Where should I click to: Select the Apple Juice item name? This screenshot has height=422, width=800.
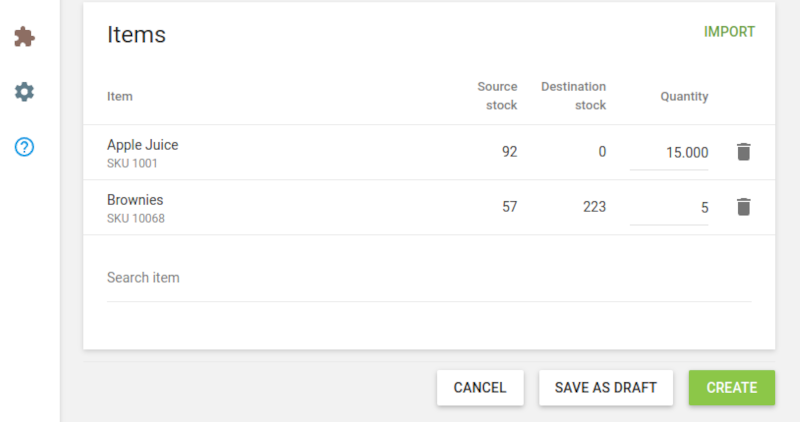pos(142,145)
